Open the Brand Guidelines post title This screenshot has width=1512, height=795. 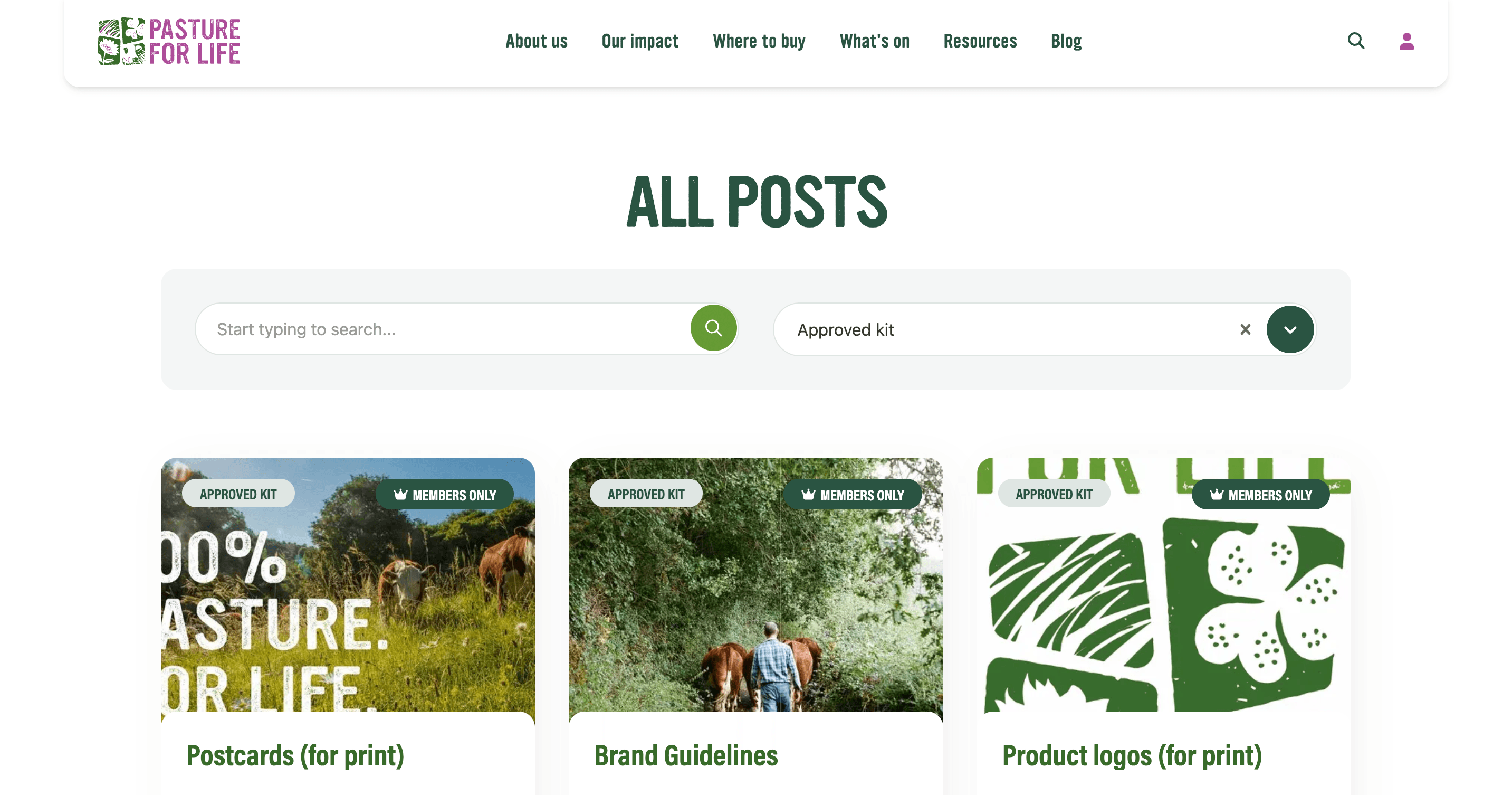click(x=686, y=755)
